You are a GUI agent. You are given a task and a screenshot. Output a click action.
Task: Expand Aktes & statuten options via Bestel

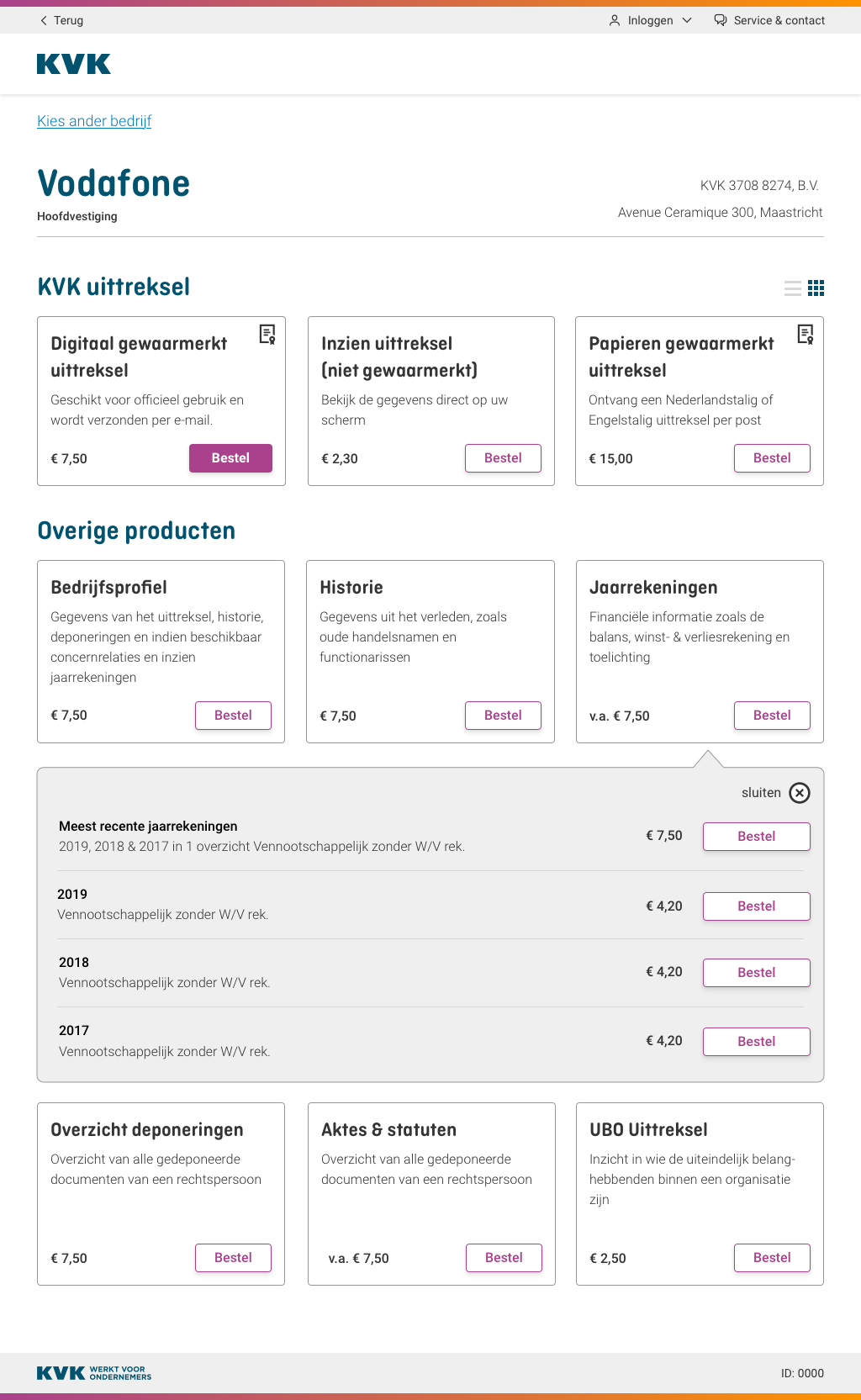click(504, 1258)
